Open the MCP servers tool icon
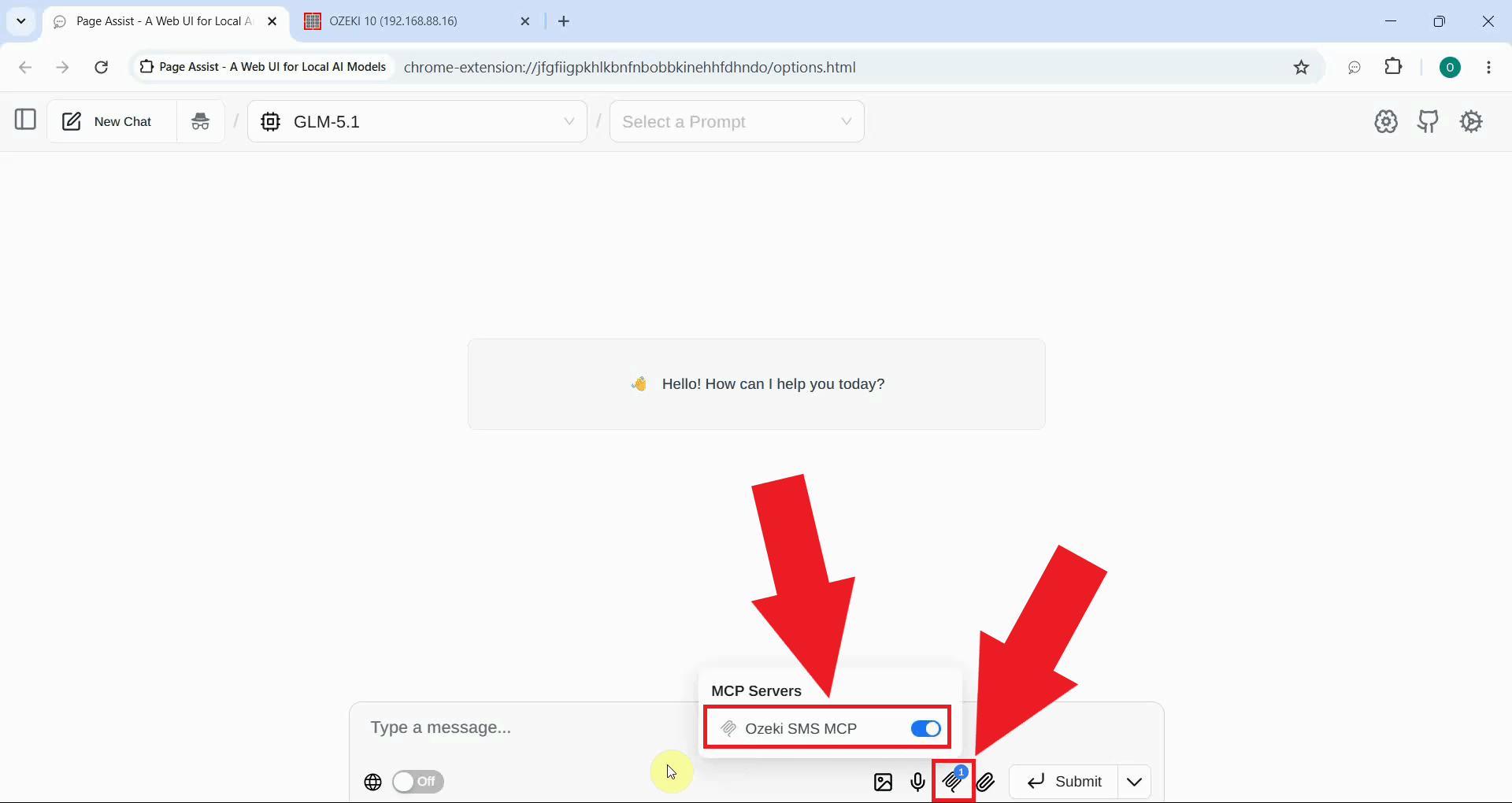The image size is (1512, 803). coord(953,781)
